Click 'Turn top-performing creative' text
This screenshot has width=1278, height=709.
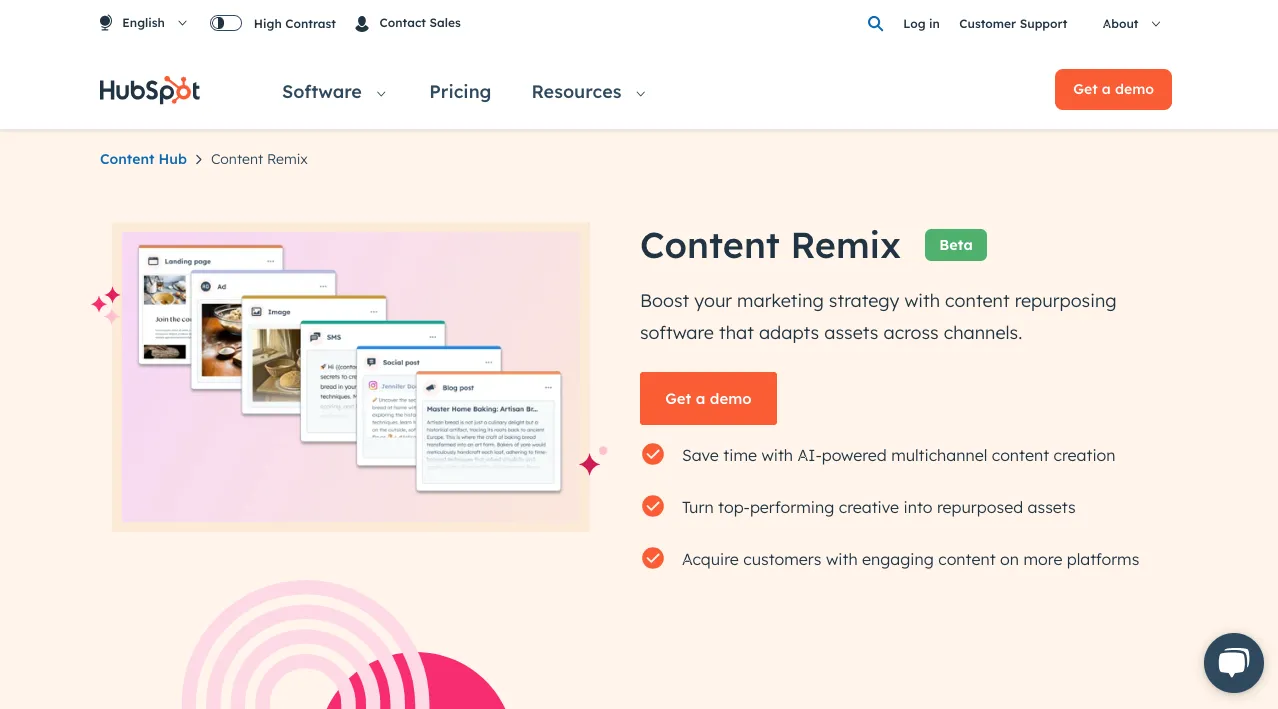point(879,508)
